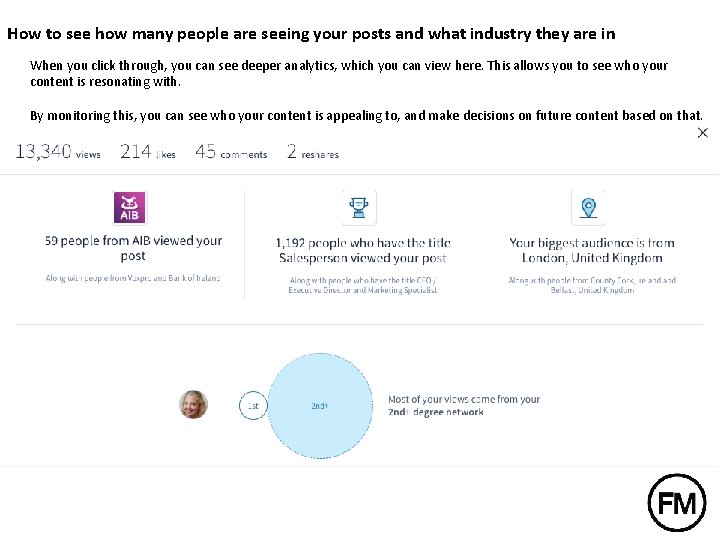Select the 1st degree network circle
The image size is (720, 540).
tap(253, 406)
